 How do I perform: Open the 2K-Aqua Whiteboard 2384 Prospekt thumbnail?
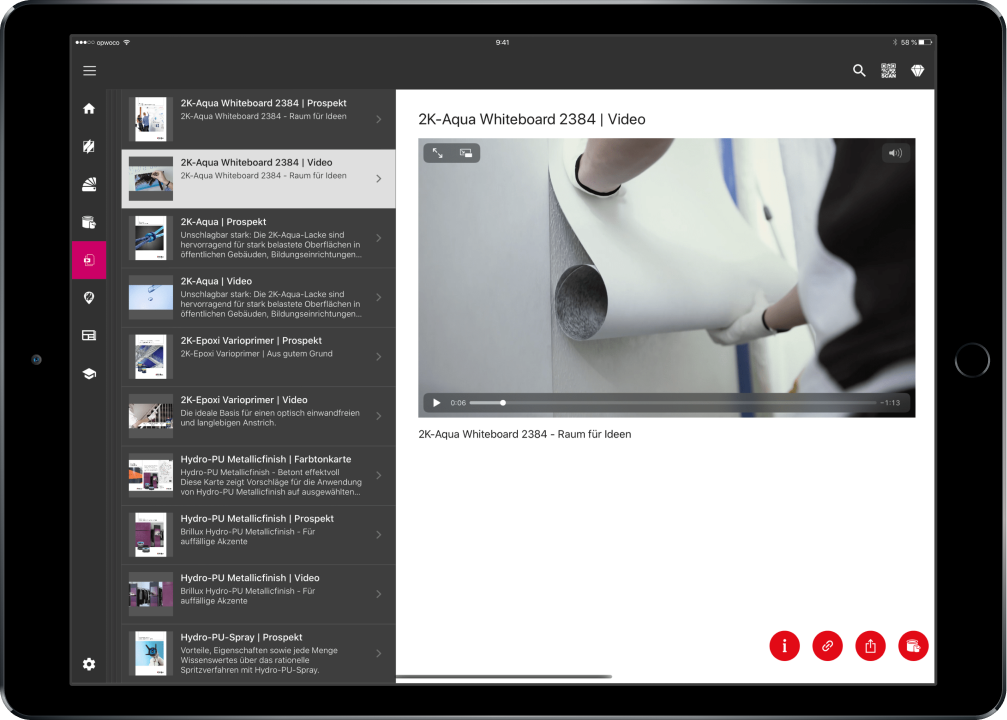click(x=151, y=119)
